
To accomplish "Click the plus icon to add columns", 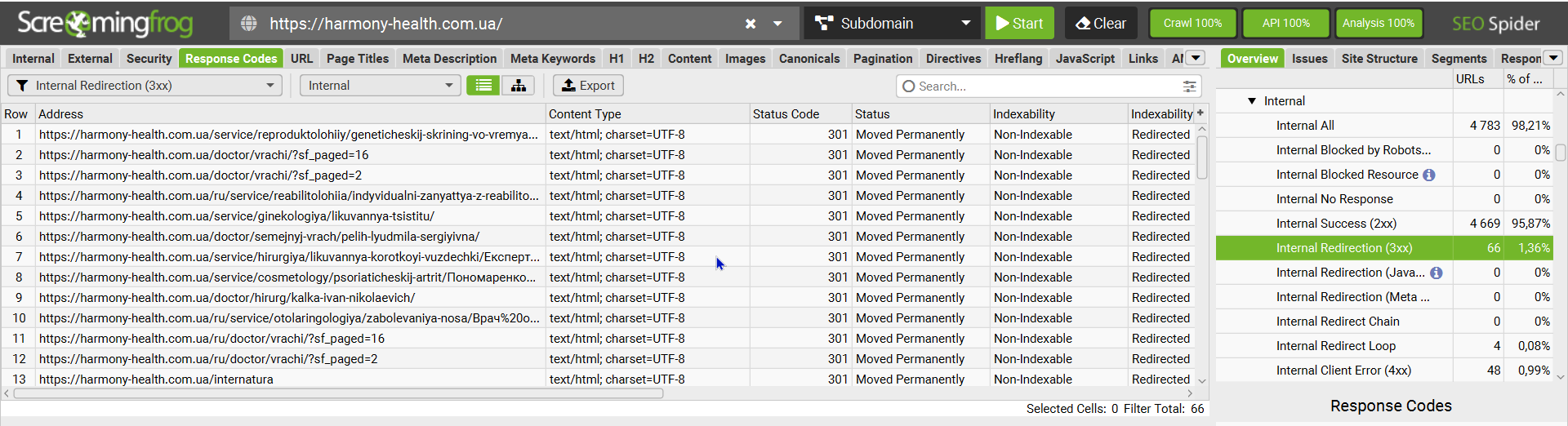I will coord(1200,113).
